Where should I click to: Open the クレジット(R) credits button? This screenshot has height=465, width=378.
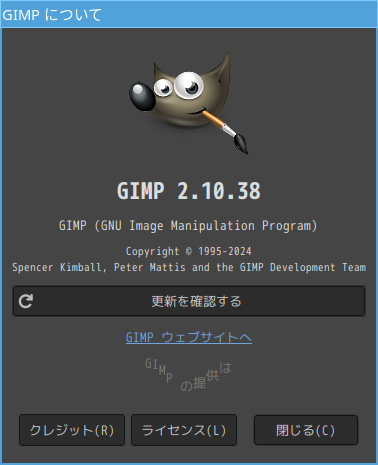tap(72, 430)
